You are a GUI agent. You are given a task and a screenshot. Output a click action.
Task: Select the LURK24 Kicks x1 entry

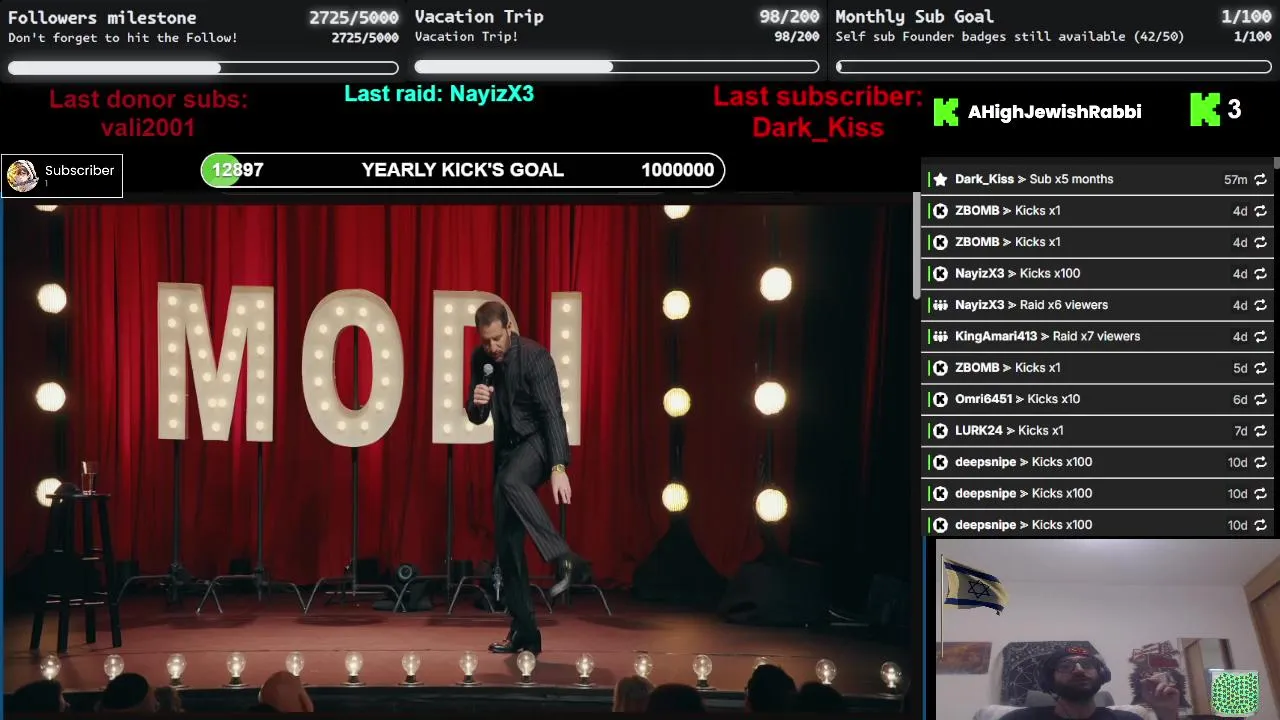click(1098, 430)
